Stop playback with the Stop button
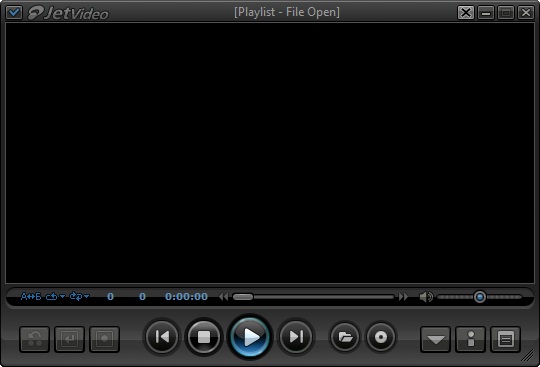 pyautogui.click(x=204, y=337)
